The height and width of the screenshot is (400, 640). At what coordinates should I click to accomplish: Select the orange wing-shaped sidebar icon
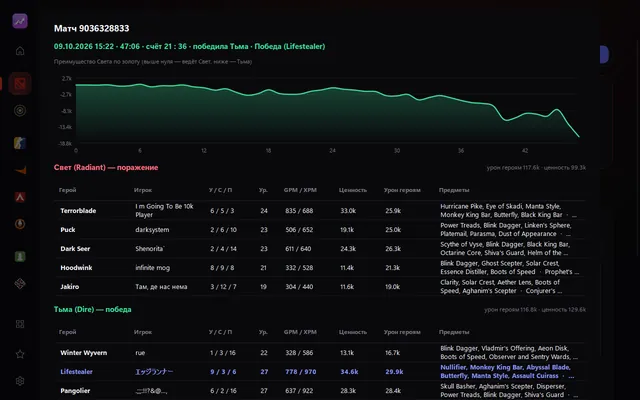(x=20, y=170)
